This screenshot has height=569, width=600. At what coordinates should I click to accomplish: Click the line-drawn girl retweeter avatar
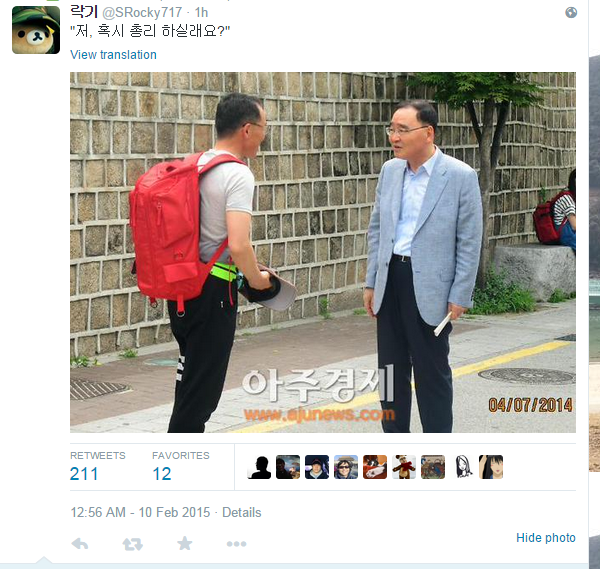click(x=462, y=467)
